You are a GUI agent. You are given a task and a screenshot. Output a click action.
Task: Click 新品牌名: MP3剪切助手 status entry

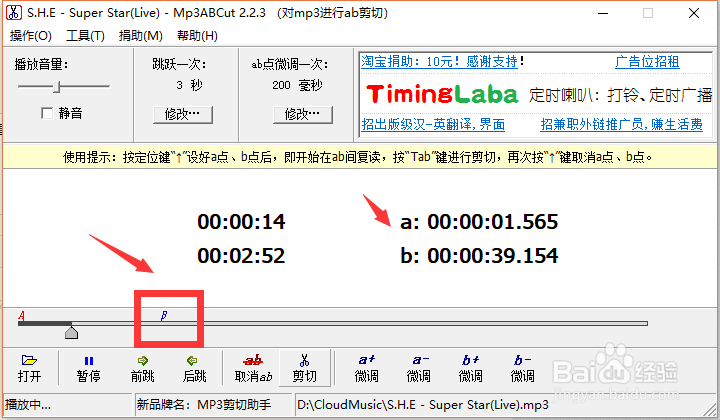204,404
